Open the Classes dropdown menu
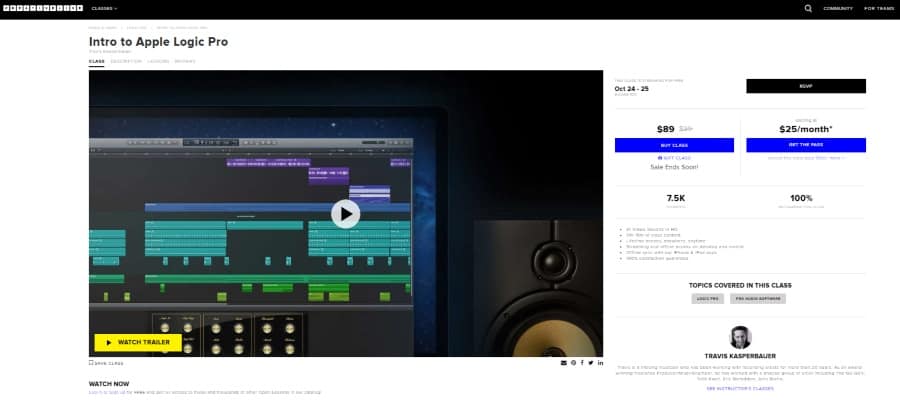The width and height of the screenshot is (900, 403). (104, 9)
